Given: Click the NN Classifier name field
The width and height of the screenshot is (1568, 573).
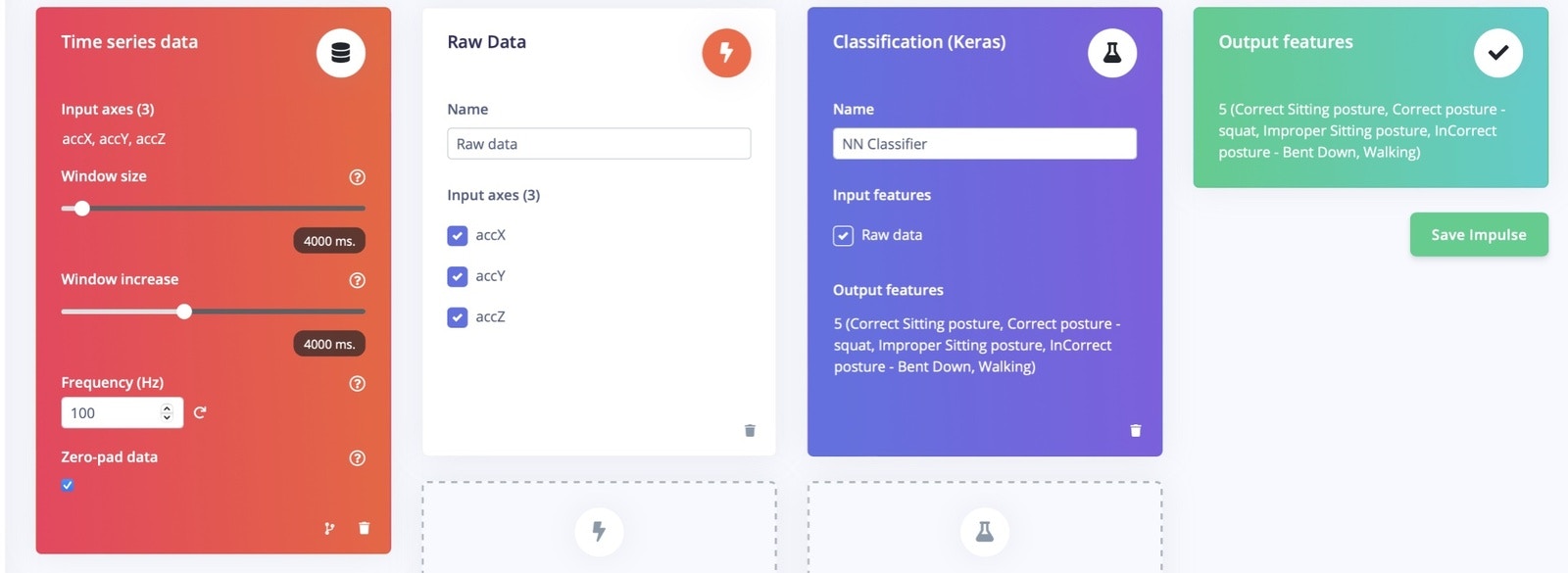Looking at the screenshot, I should tap(985, 144).
